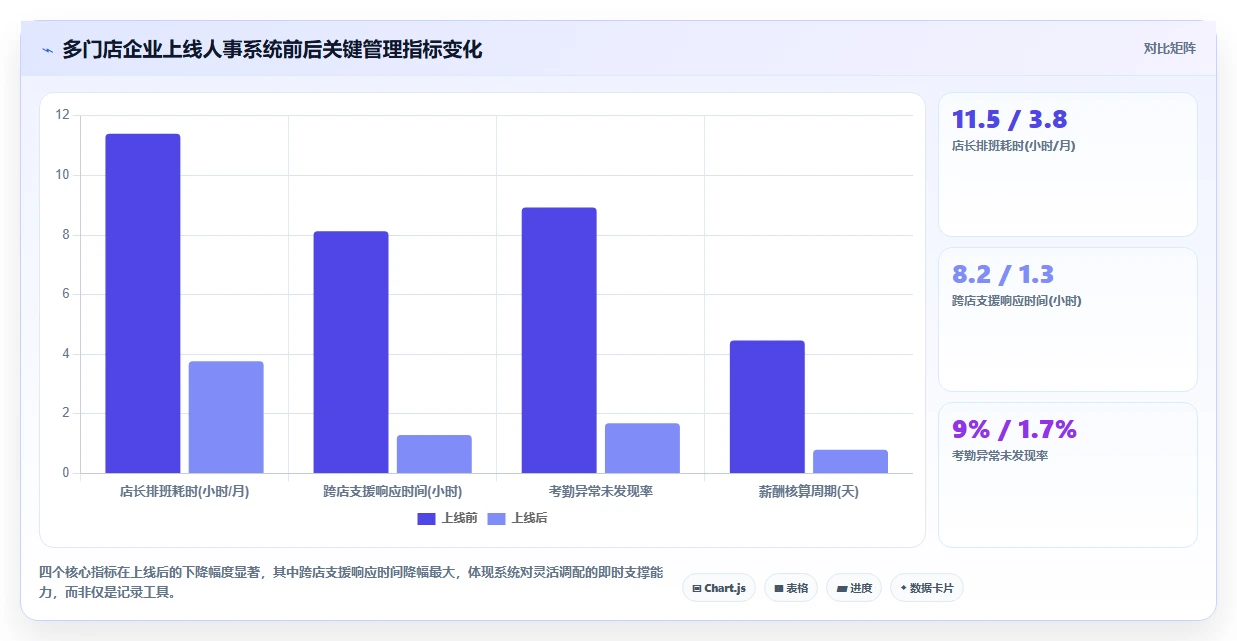
Task: Click the 上线前 bar for 跨店支援响应时间
Action: coord(351,352)
